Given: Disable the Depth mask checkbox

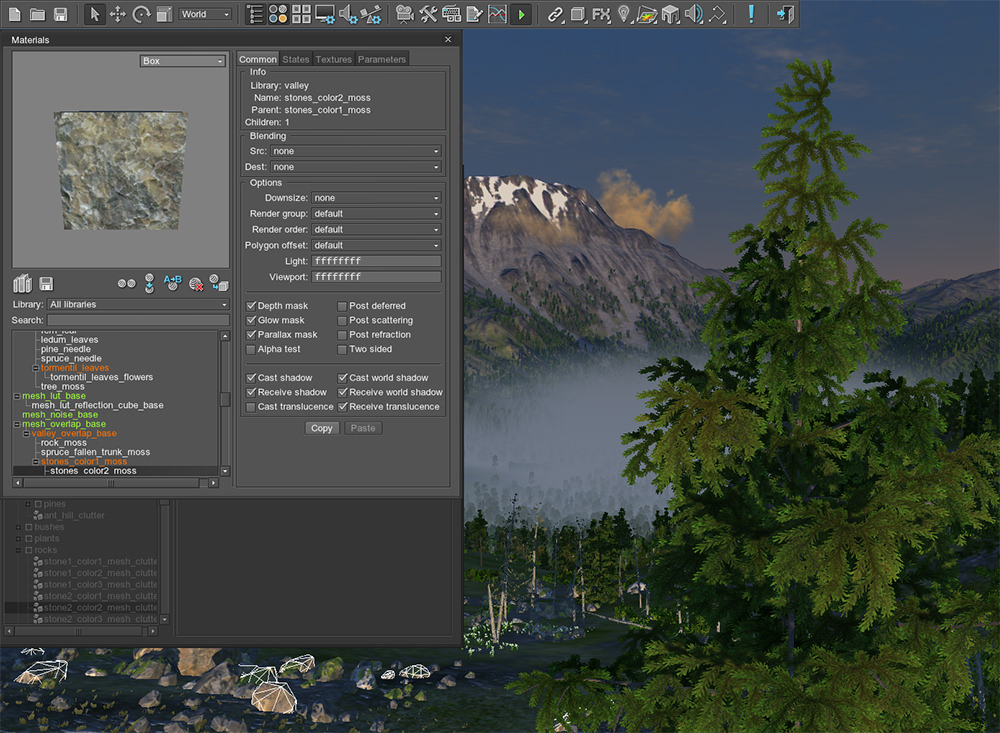Looking at the screenshot, I should tap(251, 306).
